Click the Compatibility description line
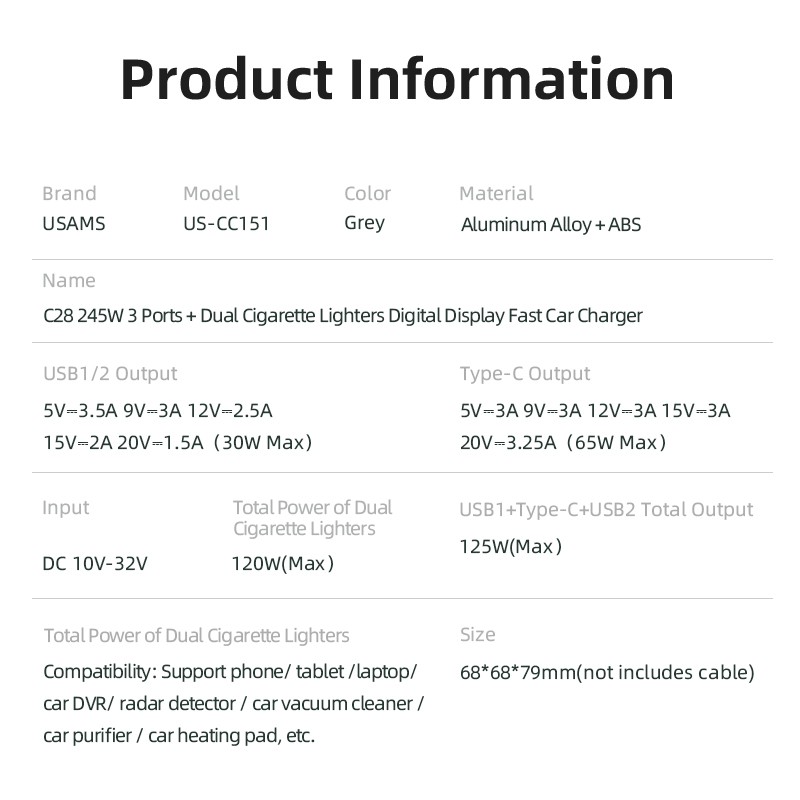800x800 pixels. point(230,672)
